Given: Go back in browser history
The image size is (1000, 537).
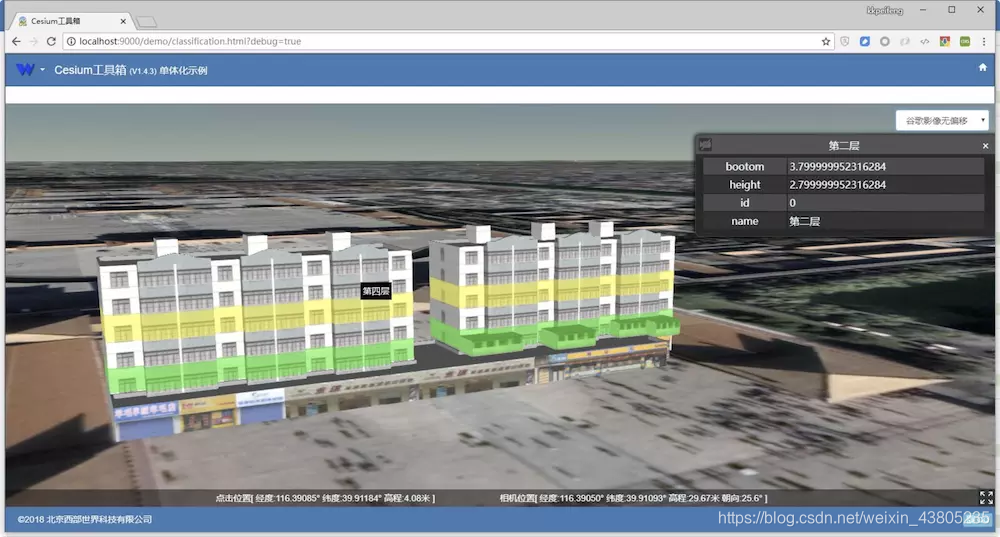Looking at the screenshot, I should 16,41.
